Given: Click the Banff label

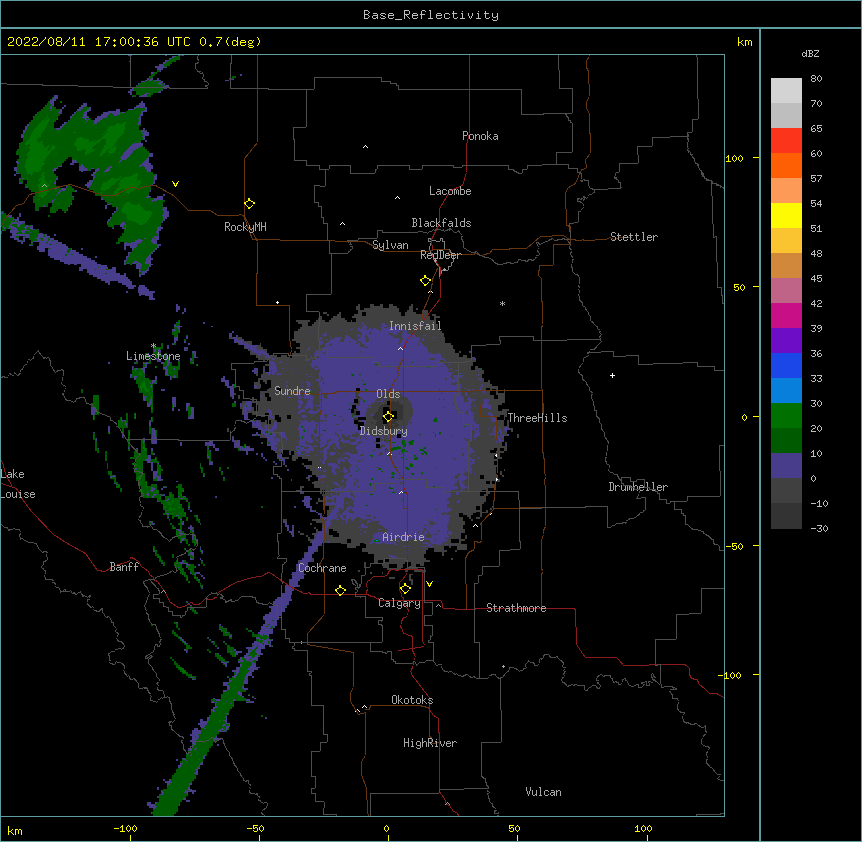Looking at the screenshot, I should pos(124,567).
